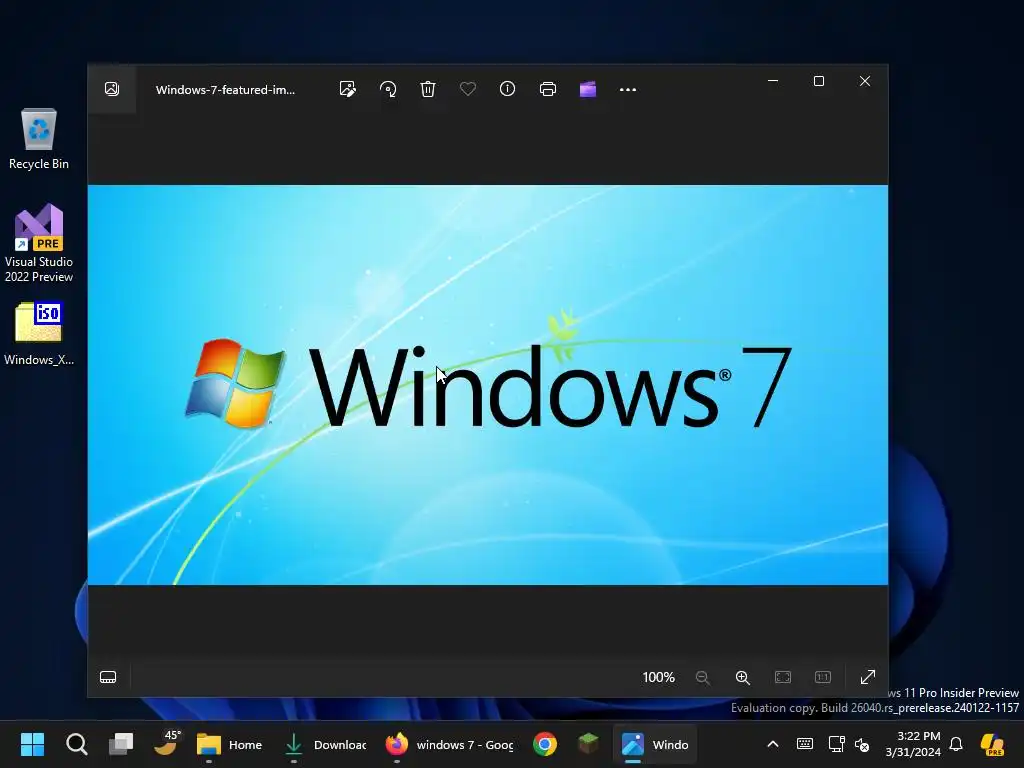Rotate the image with the rotate icon
The image size is (1024, 768).
click(388, 89)
